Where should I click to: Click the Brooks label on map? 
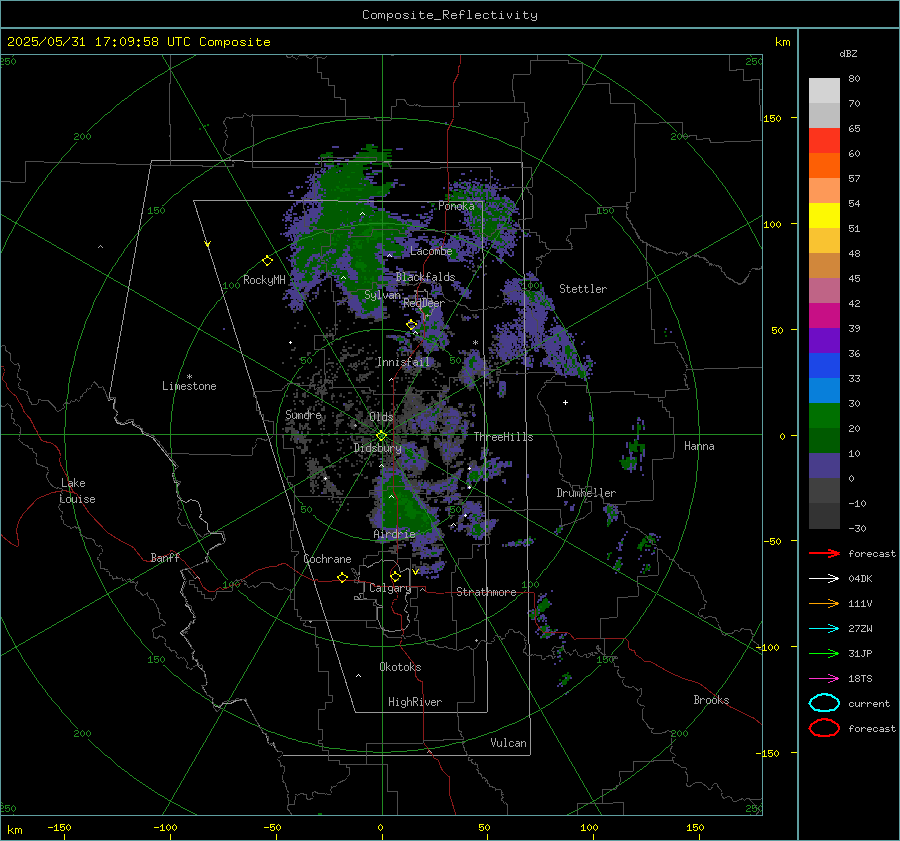coord(711,700)
